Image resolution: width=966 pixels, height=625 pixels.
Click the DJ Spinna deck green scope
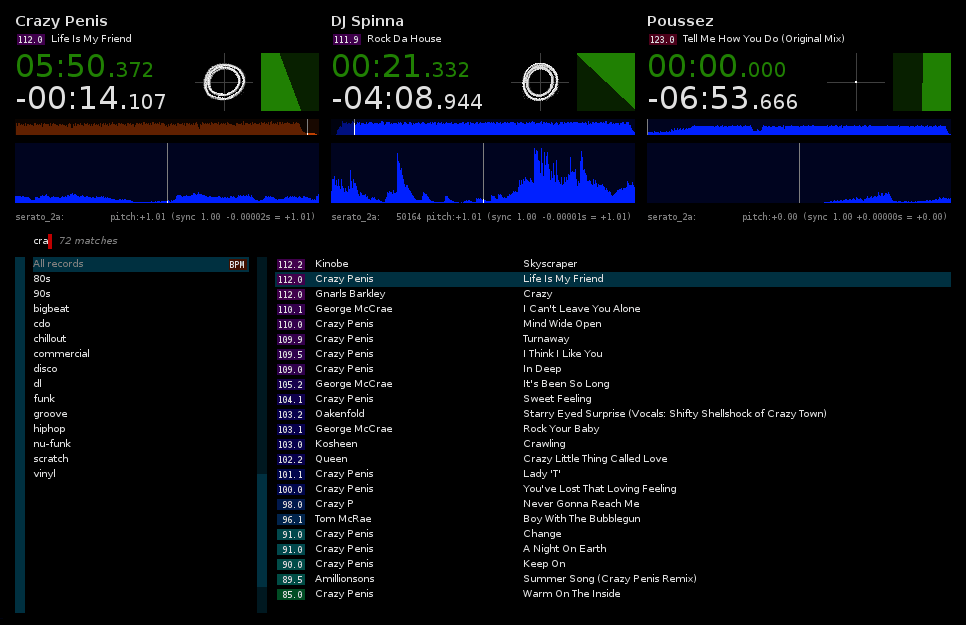606,82
